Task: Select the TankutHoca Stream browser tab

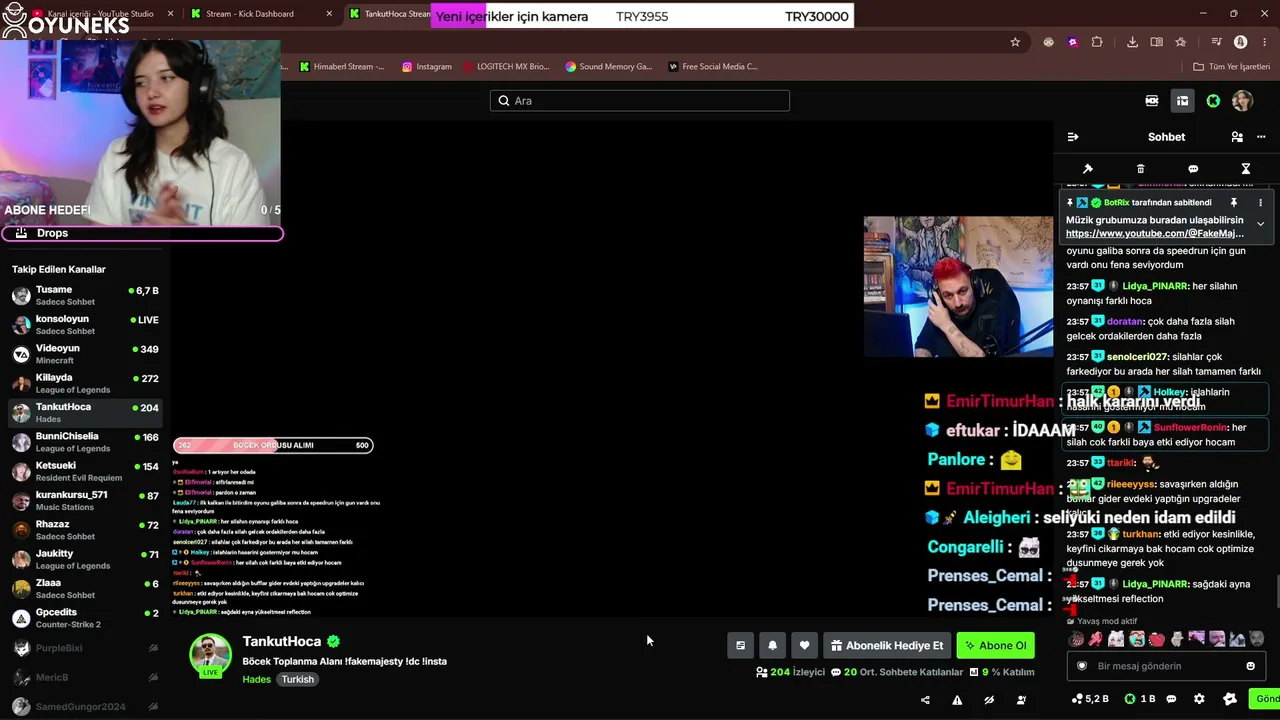Action: tap(390, 14)
